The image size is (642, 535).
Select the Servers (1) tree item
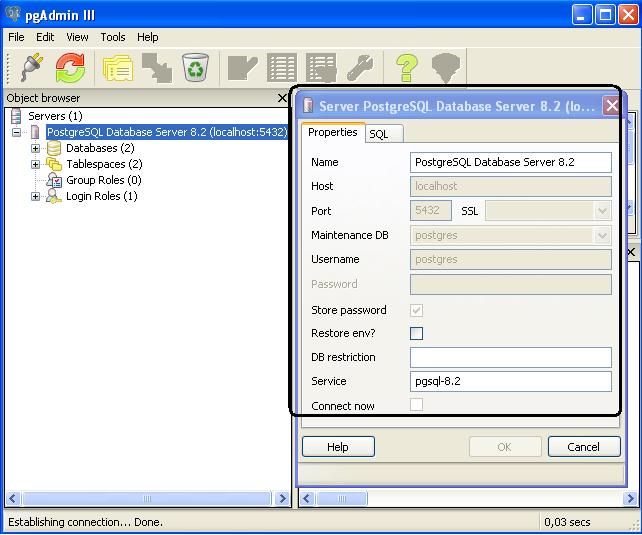coord(55,116)
